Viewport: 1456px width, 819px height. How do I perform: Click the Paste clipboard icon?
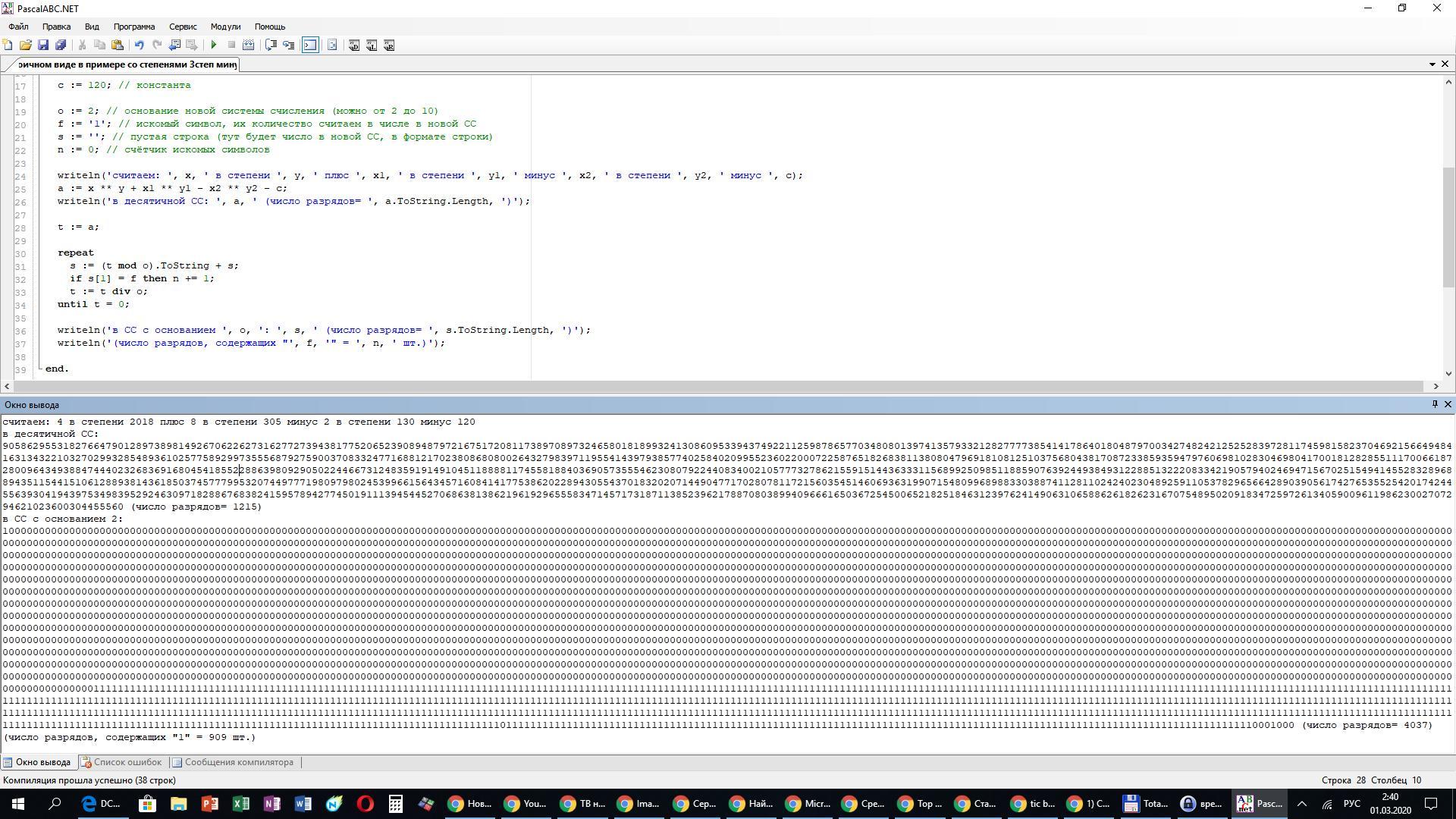pyautogui.click(x=118, y=45)
